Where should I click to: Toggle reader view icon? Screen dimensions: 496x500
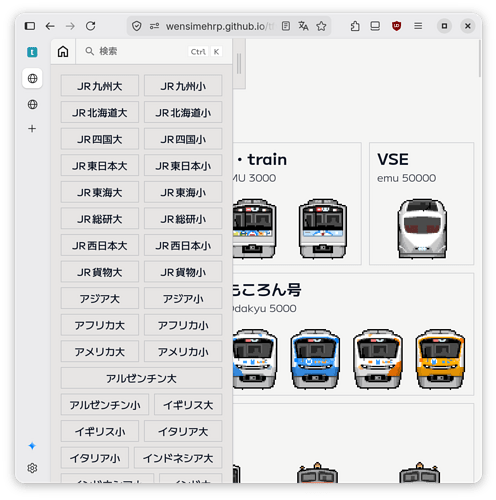coord(286,26)
